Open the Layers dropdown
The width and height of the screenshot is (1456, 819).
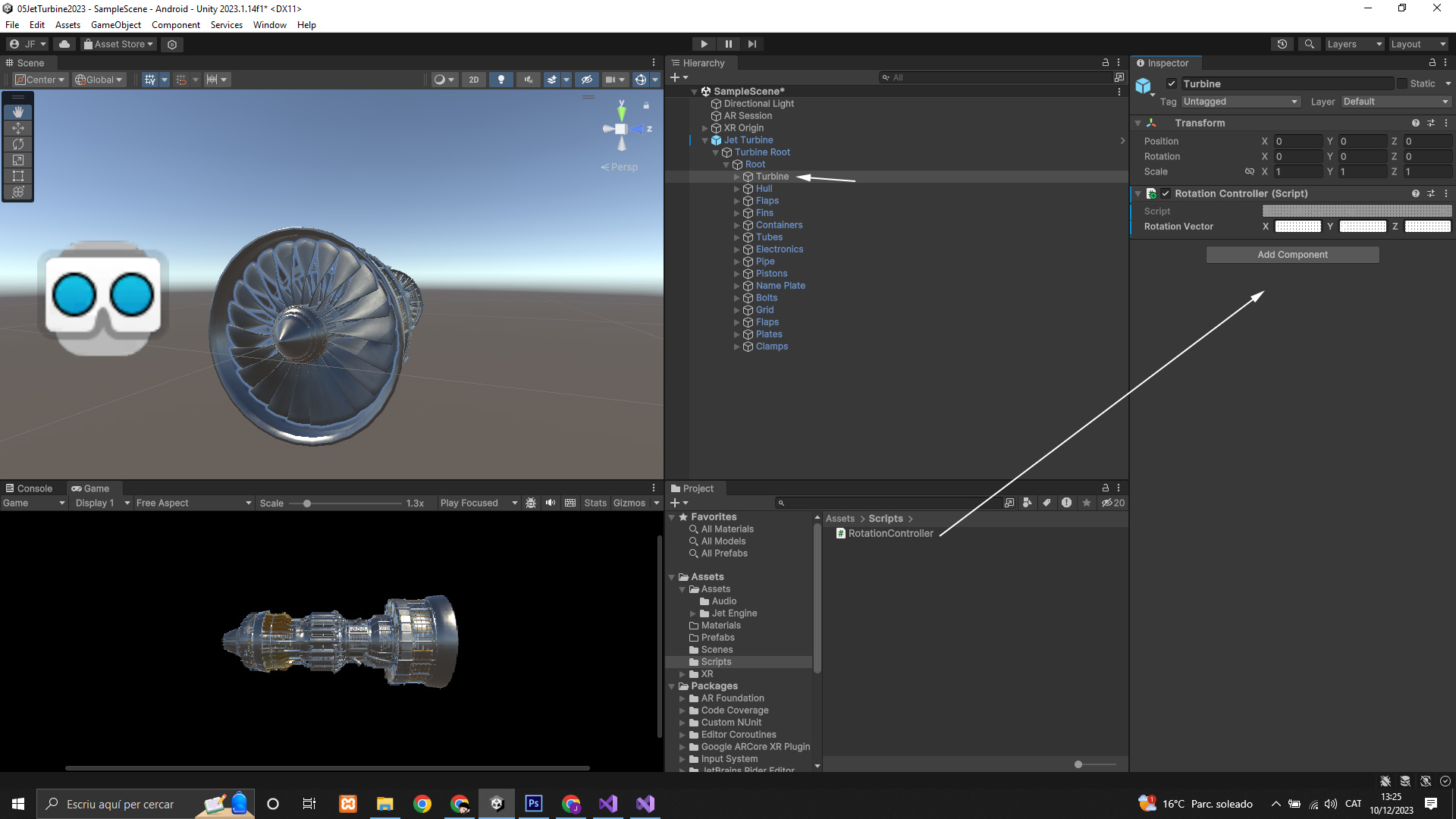click(x=1354, y=44)
